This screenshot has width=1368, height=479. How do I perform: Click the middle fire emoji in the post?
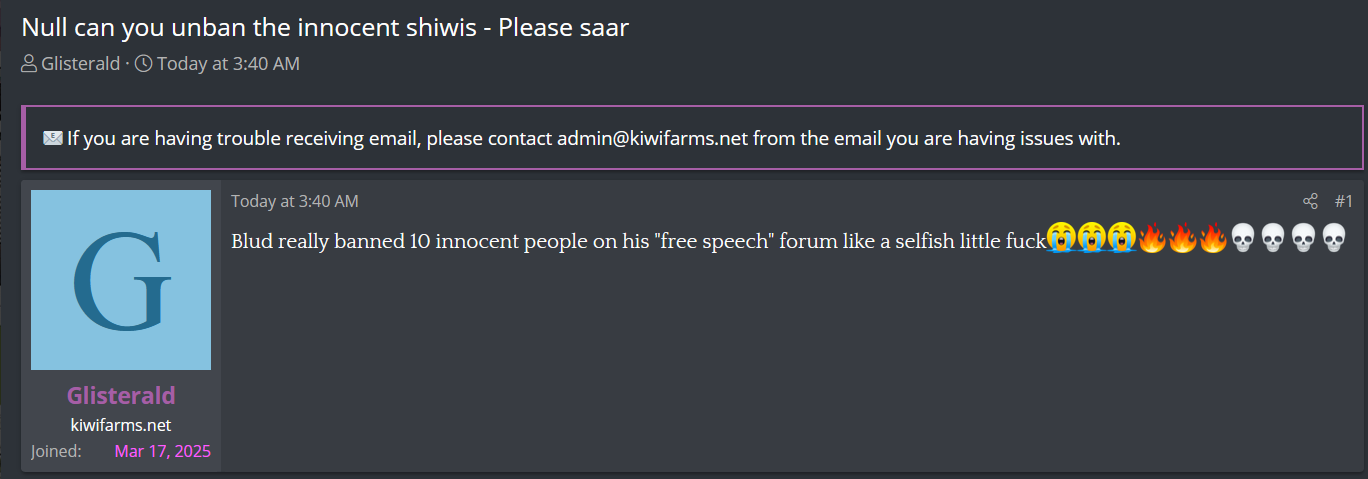point(1182,239)
